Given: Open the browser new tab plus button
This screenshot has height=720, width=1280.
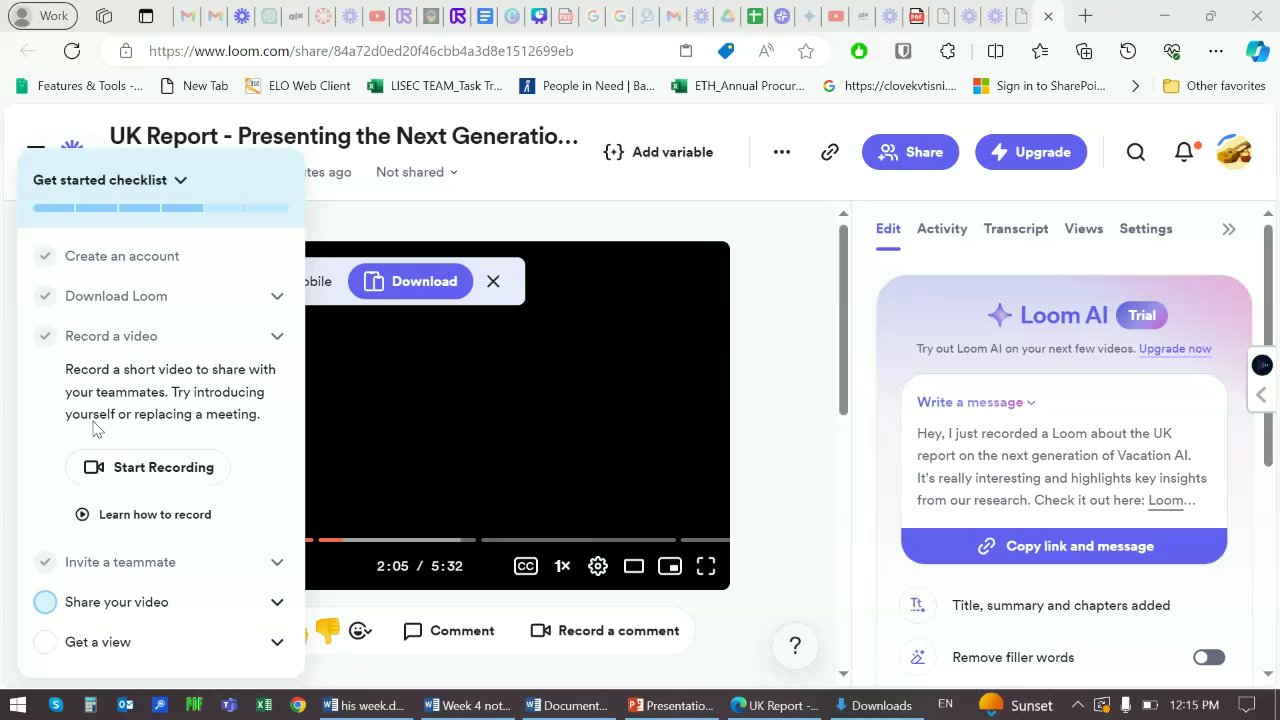Looking at the screenshot, I should coord(1085,16).
